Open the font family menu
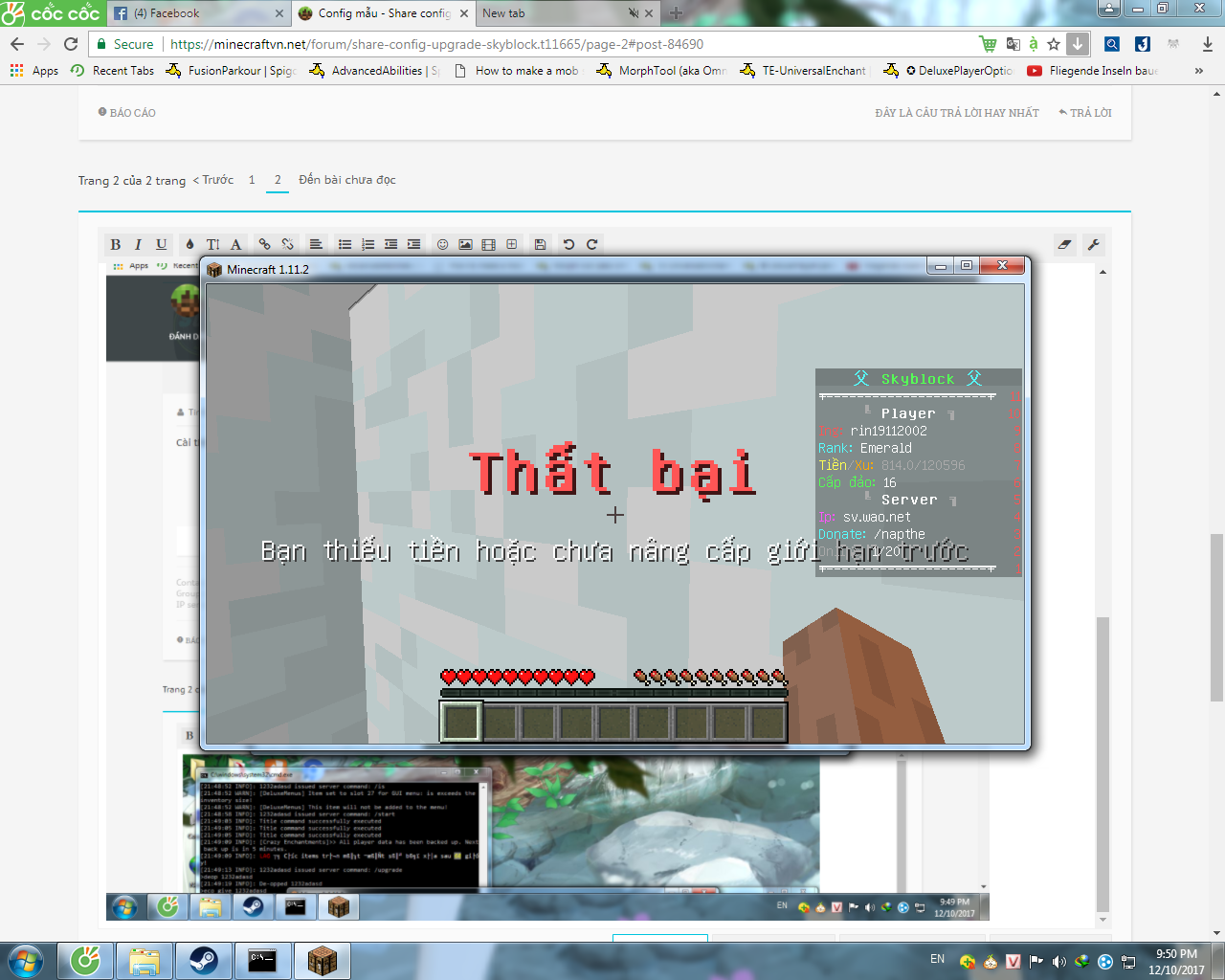Viewport: 1225px width, 980px height. pyautogui.click(x=235, y=244)
